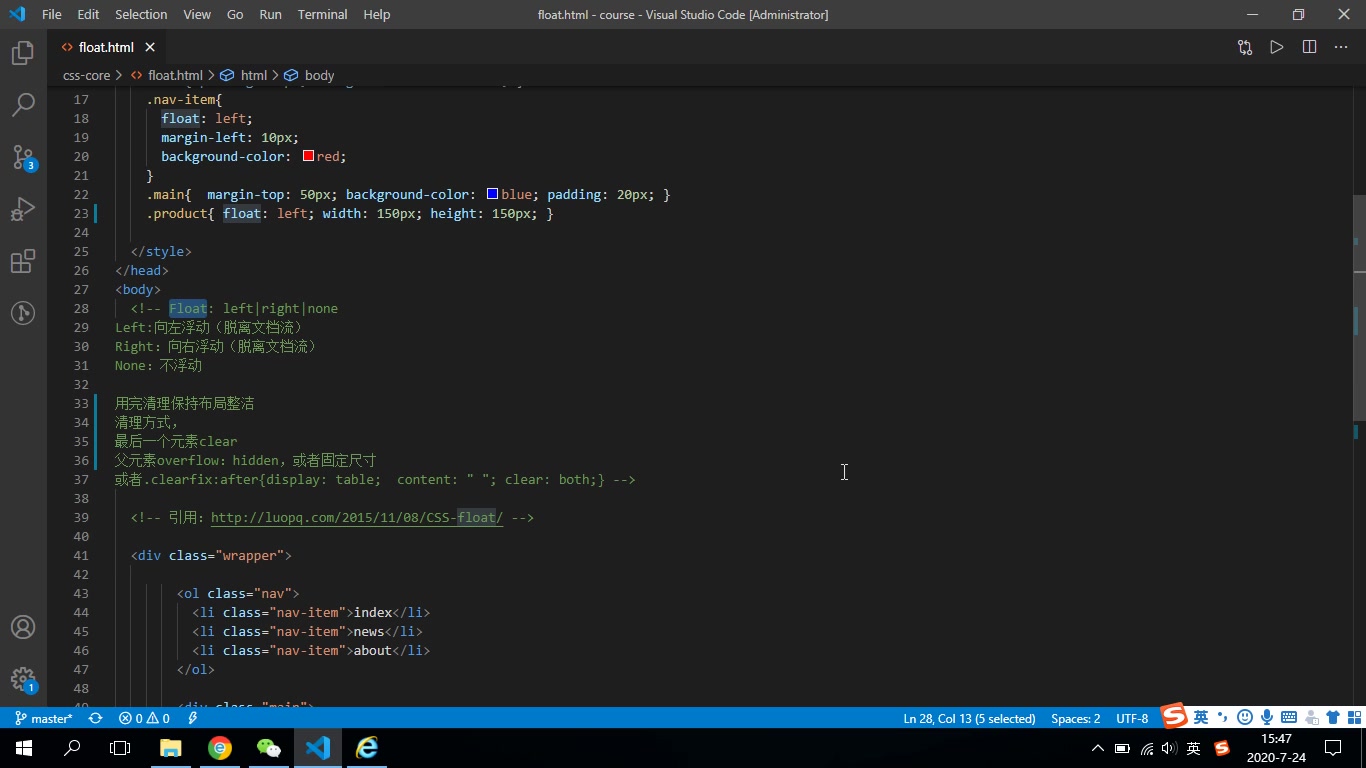Click the editor vertical scrollbar
The height and width of the screenshot is (768, 1366).
(x=1359, y=307)
